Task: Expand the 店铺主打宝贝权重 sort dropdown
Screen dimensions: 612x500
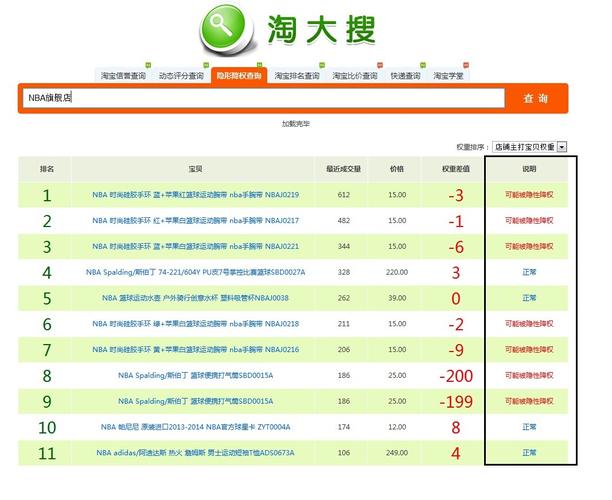Action: (529, 147)
